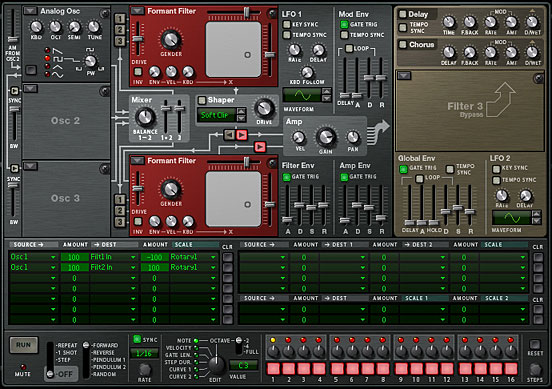Click the step 1 red pad

(x=273, y=369)
